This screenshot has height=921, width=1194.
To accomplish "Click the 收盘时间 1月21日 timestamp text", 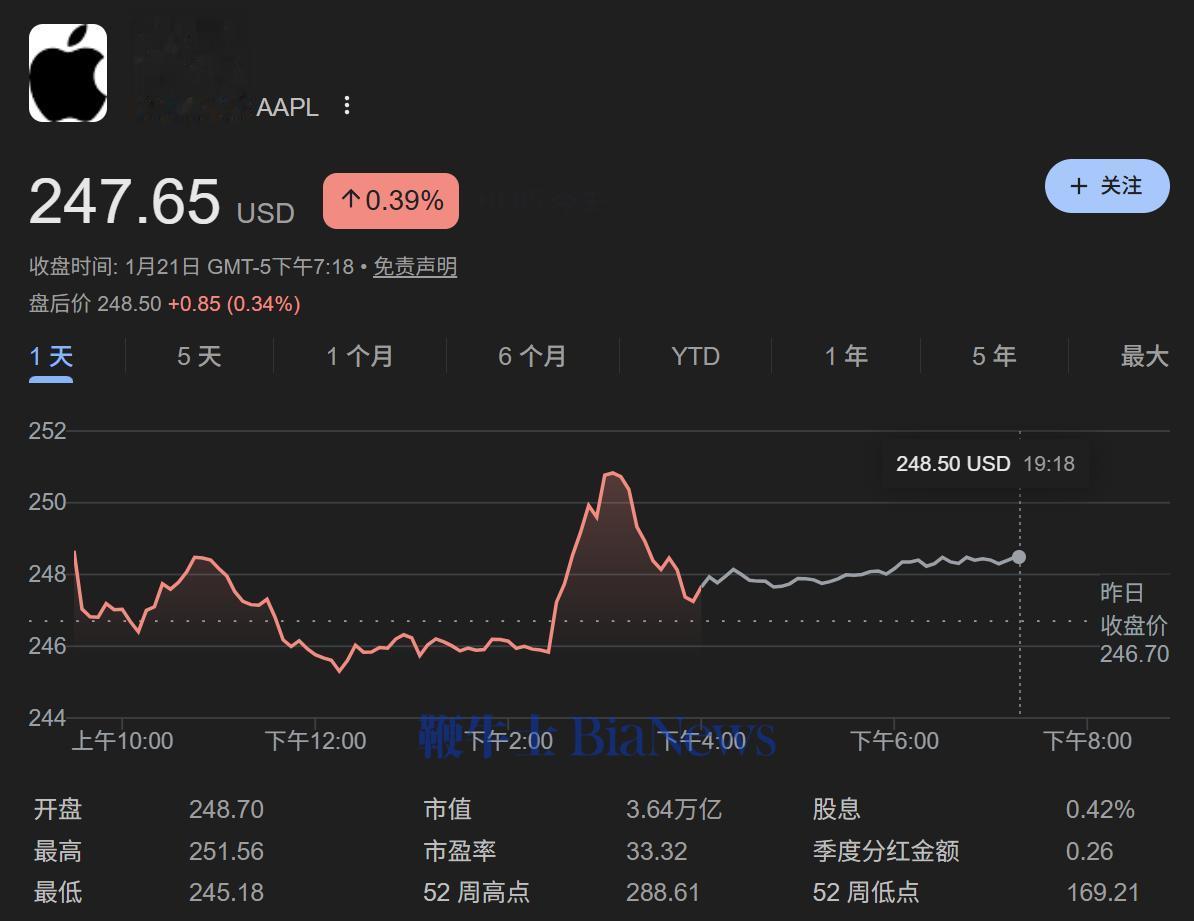I will tap(192, 267).
